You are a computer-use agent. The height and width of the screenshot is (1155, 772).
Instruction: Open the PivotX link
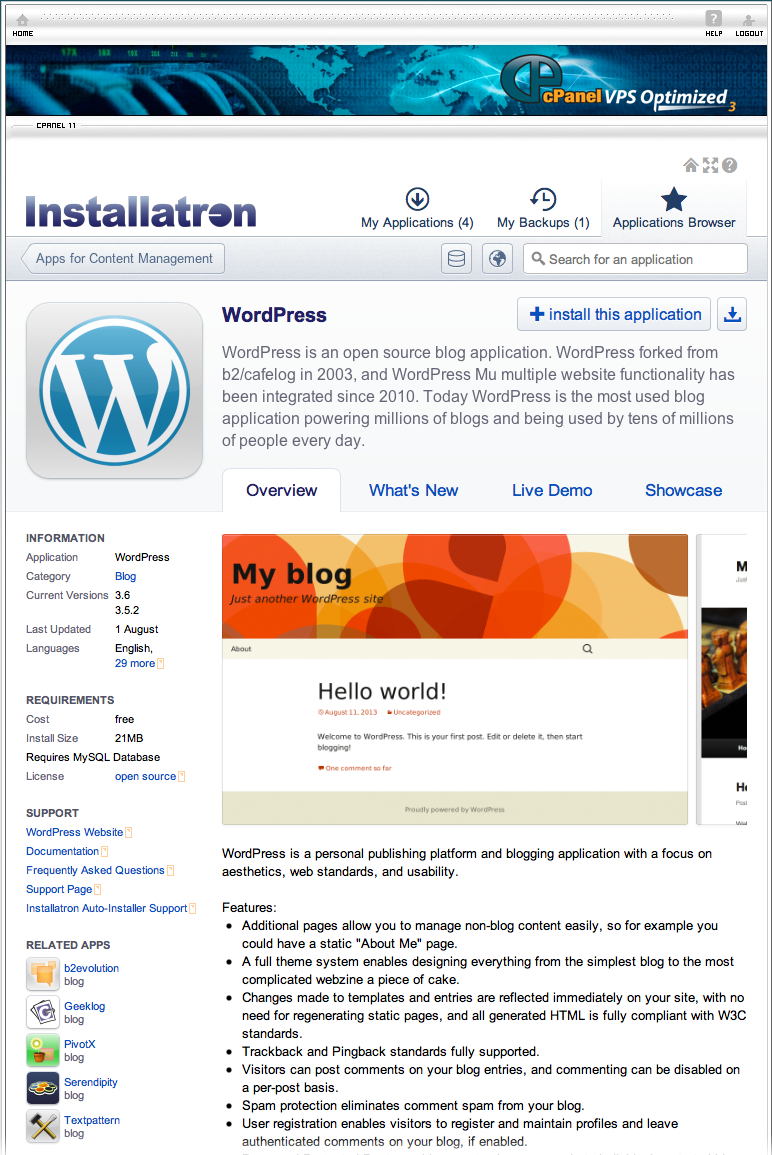[80, 1044]
